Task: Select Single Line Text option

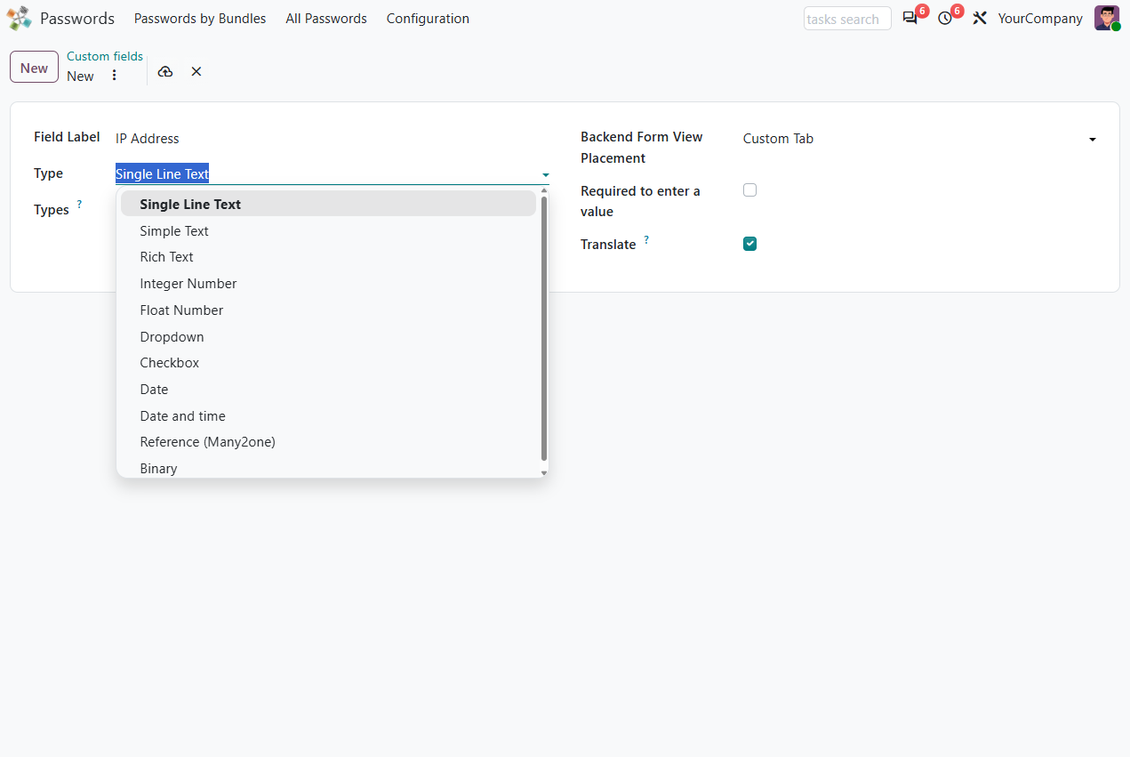Action: coord(329,204)
